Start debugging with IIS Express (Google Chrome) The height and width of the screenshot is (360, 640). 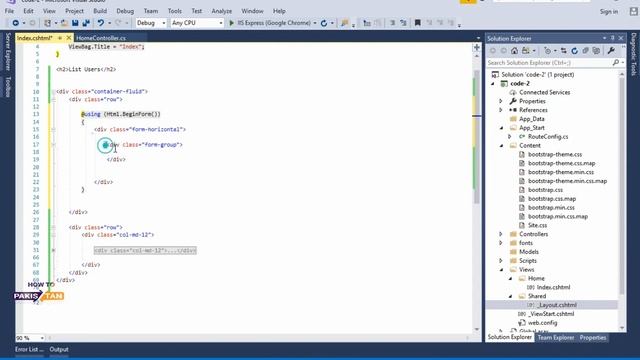tap(269, 23)
